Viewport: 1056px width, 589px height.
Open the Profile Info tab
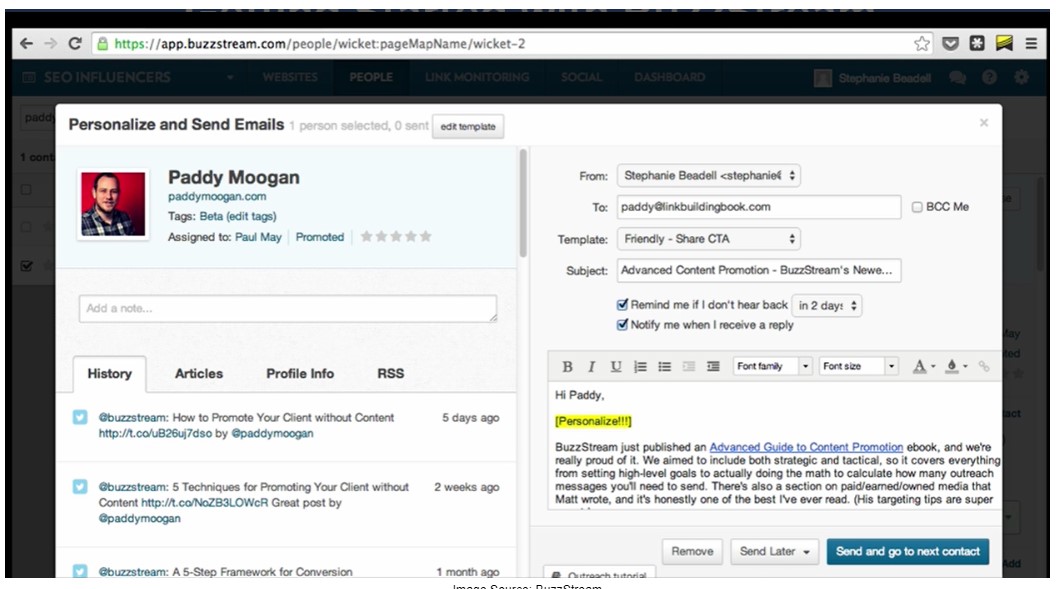click(x=300, y=374)
